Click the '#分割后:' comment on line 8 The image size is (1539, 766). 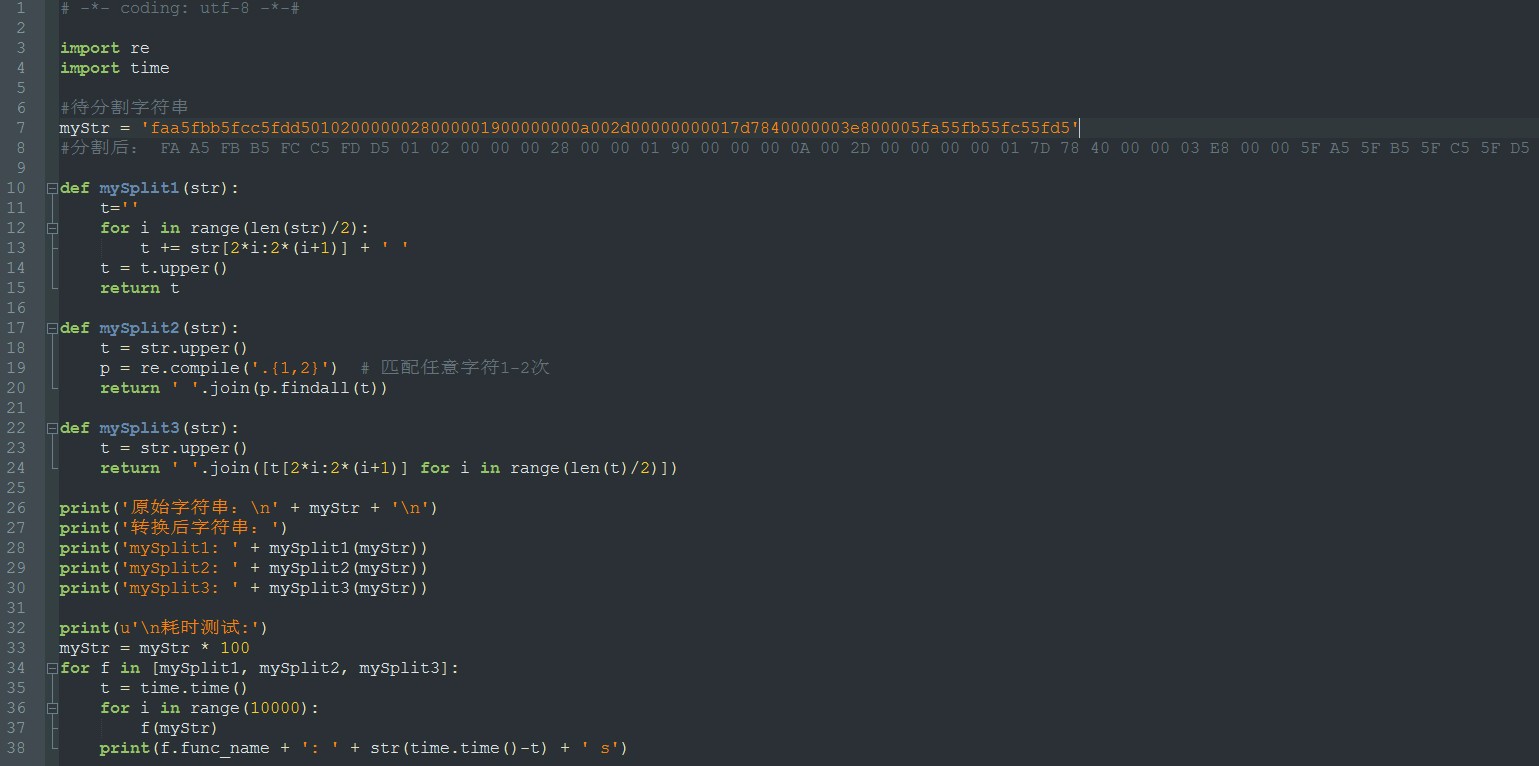(99, 148)
